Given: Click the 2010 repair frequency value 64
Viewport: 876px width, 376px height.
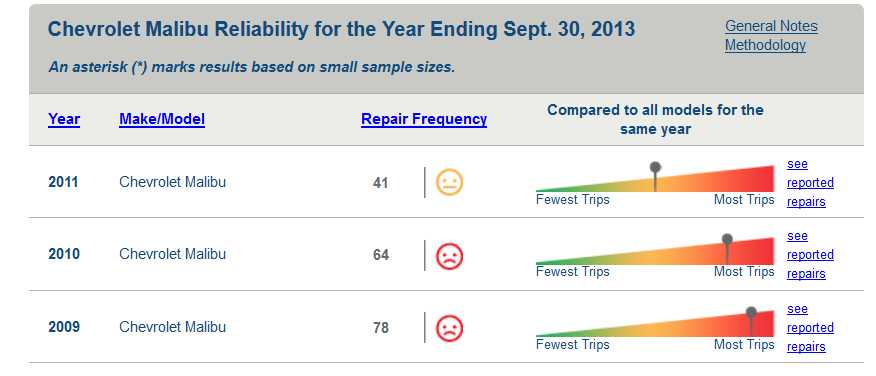Looking at the screenshot, I should coord(380,255).
